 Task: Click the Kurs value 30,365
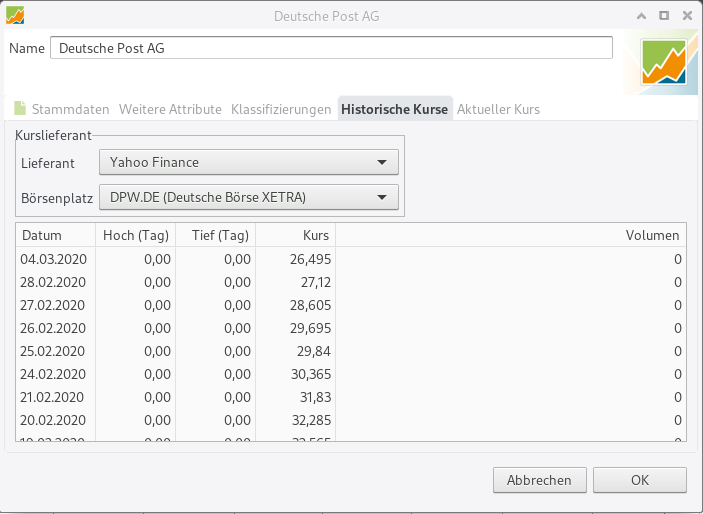tap(311, 374)
